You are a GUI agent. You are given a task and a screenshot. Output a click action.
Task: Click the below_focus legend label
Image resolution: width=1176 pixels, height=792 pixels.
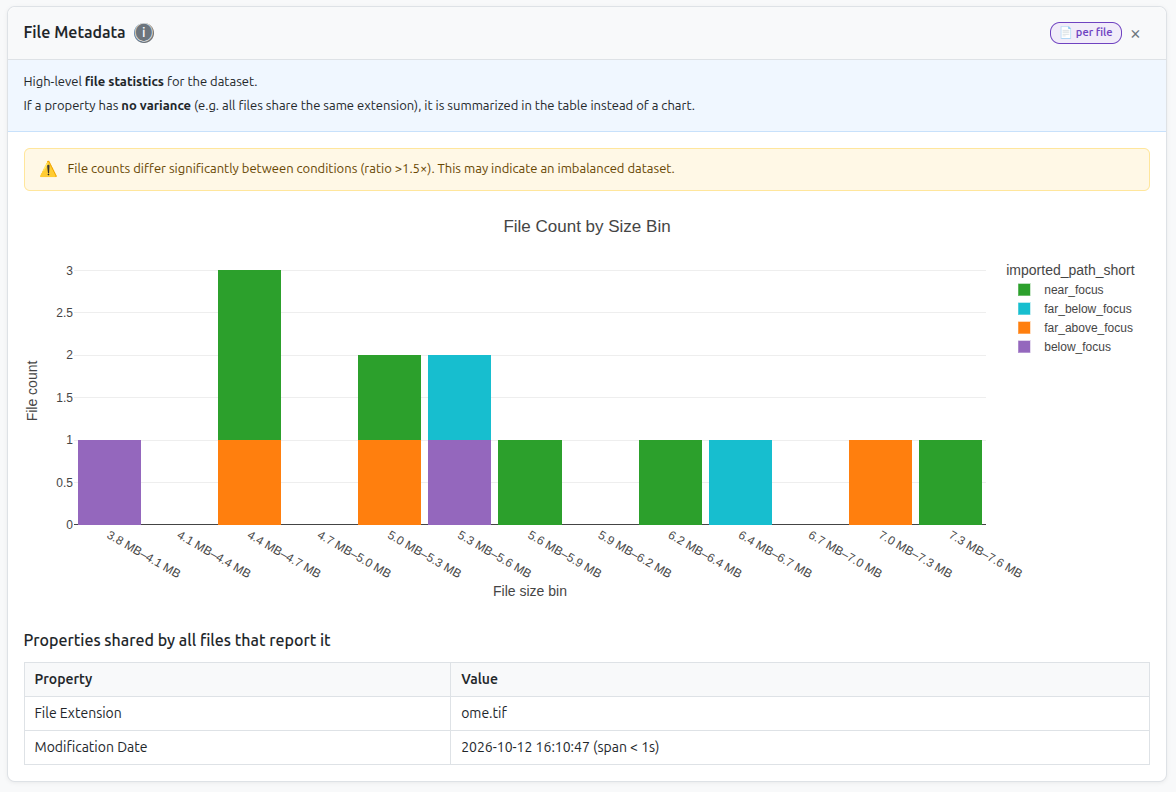[x=1077, y=347]
